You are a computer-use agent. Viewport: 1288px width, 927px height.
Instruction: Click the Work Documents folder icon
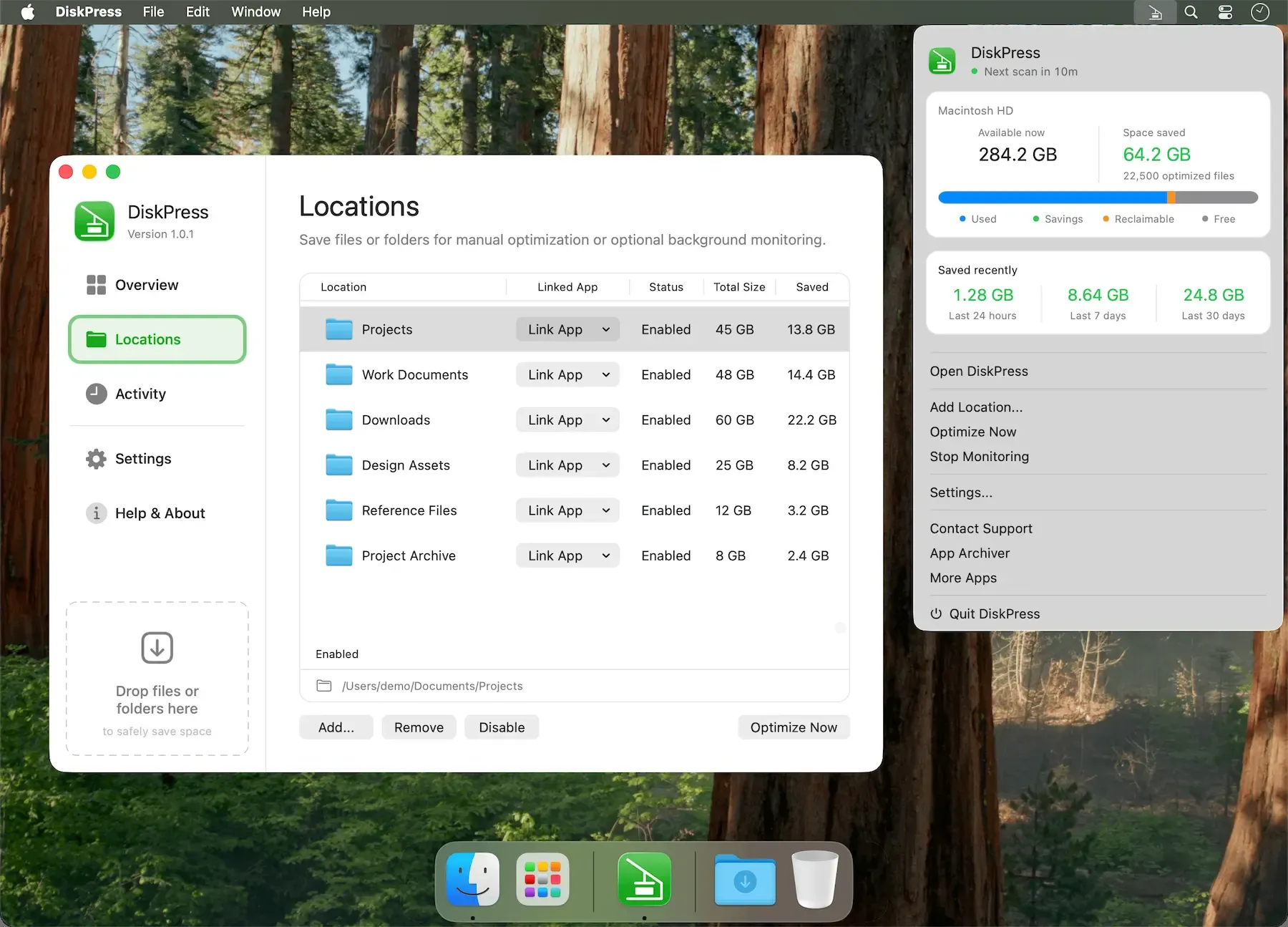[x=339, y=374]
